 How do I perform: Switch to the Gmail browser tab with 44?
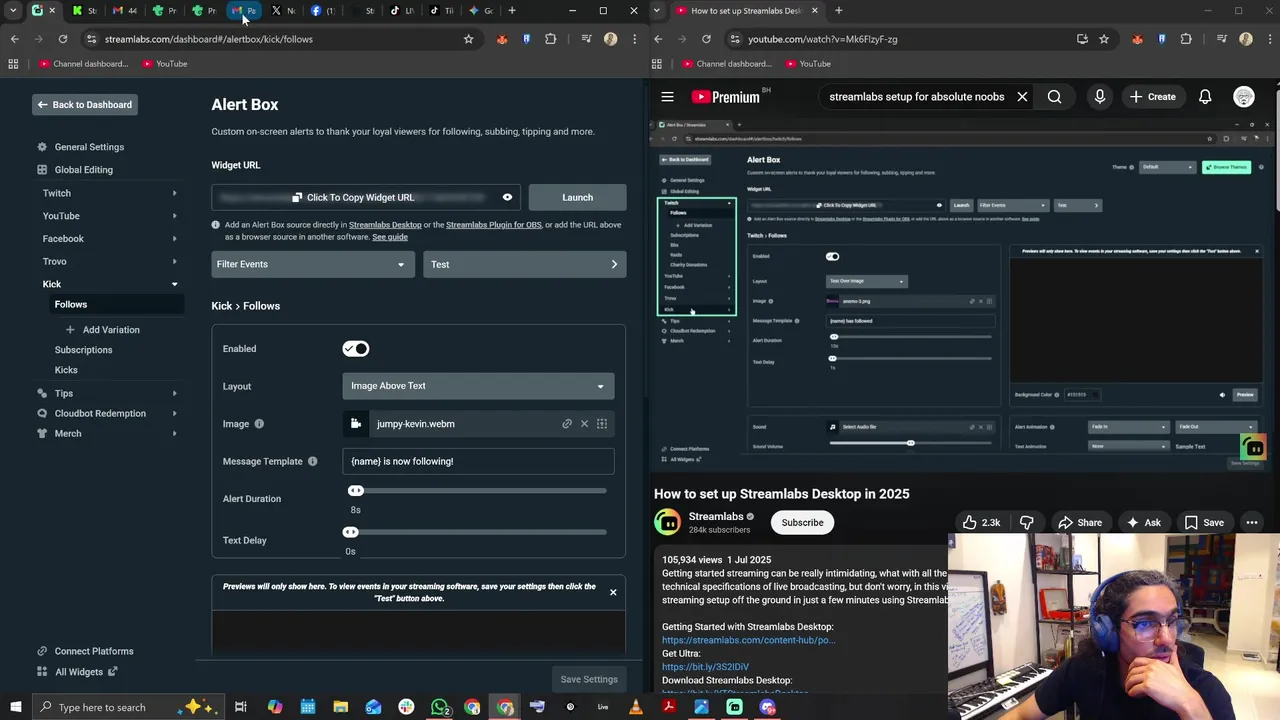tap(125, 11)
